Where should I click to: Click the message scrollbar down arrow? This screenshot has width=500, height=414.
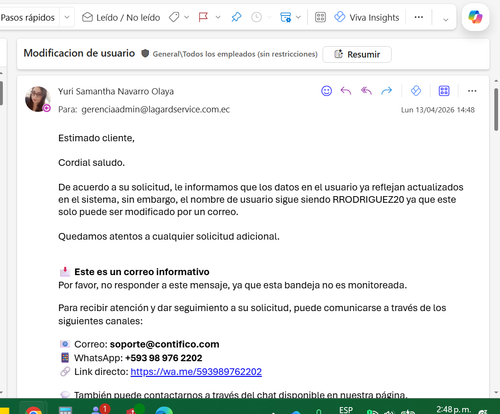pos(496,393)
